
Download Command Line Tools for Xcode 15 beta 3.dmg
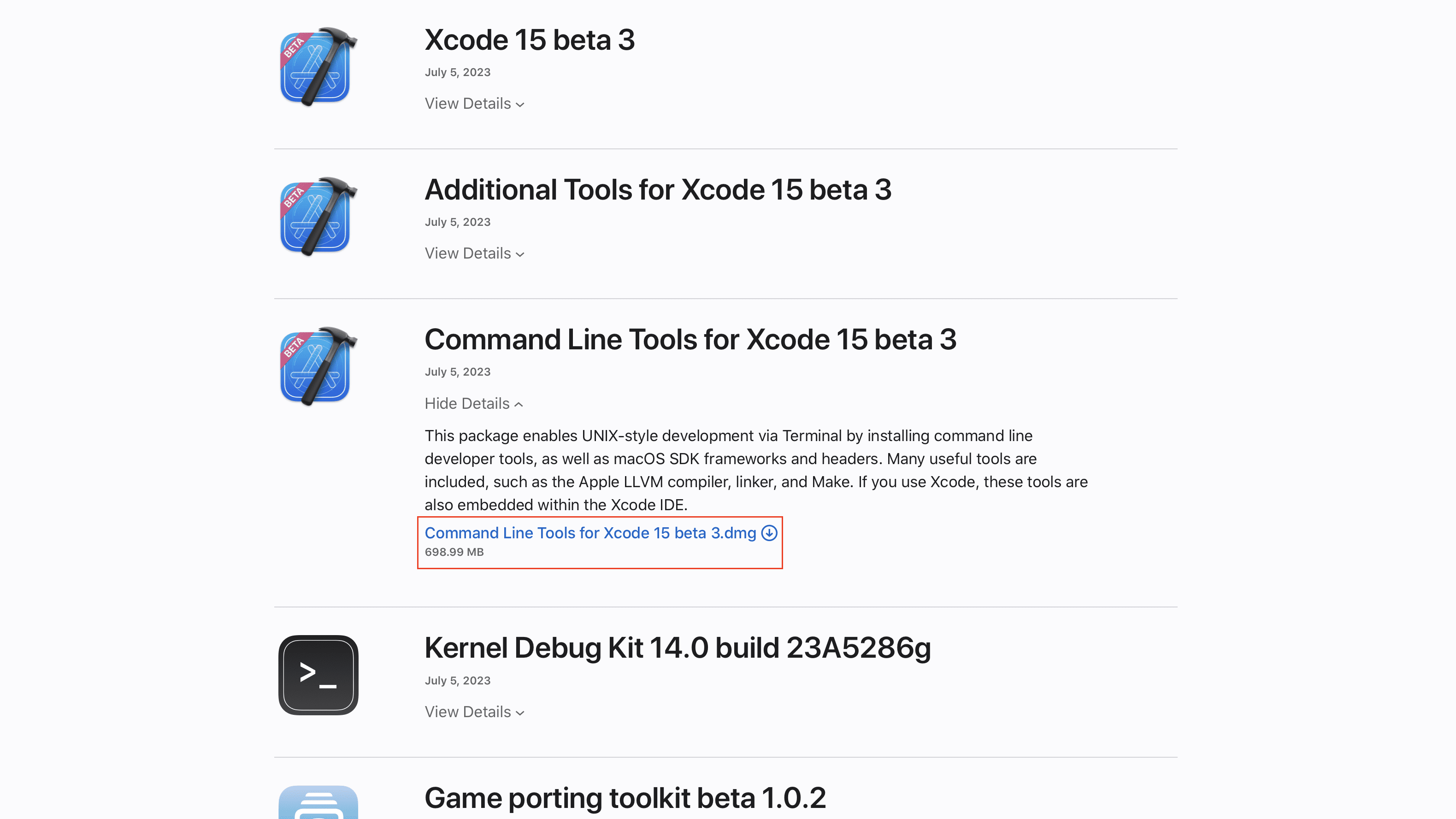point(590,533)
